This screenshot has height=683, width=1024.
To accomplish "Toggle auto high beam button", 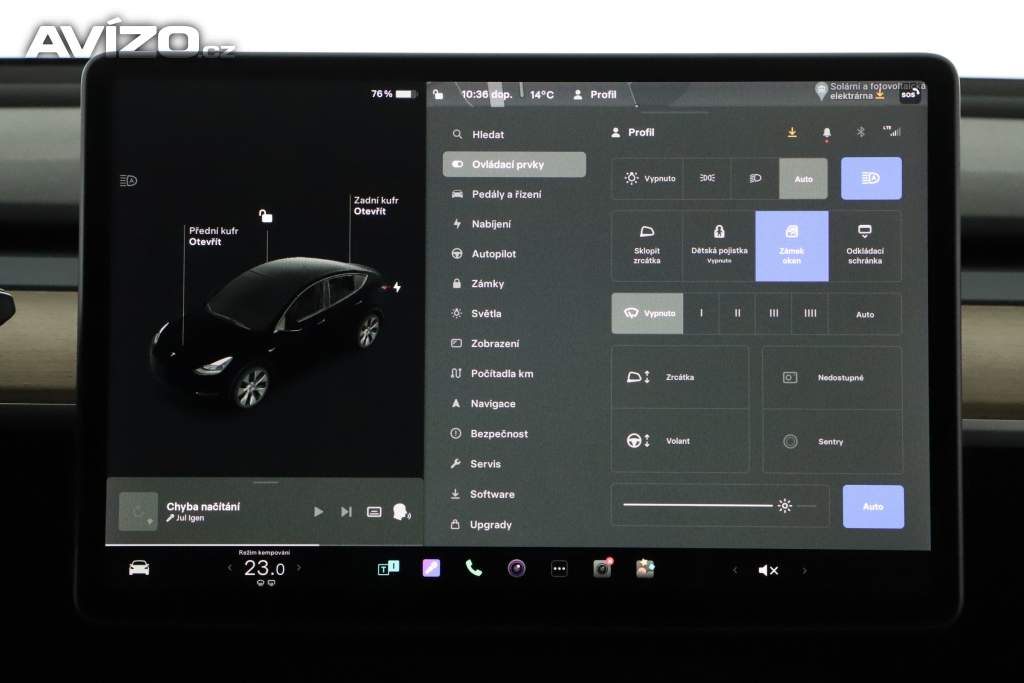I will (871, 178).
